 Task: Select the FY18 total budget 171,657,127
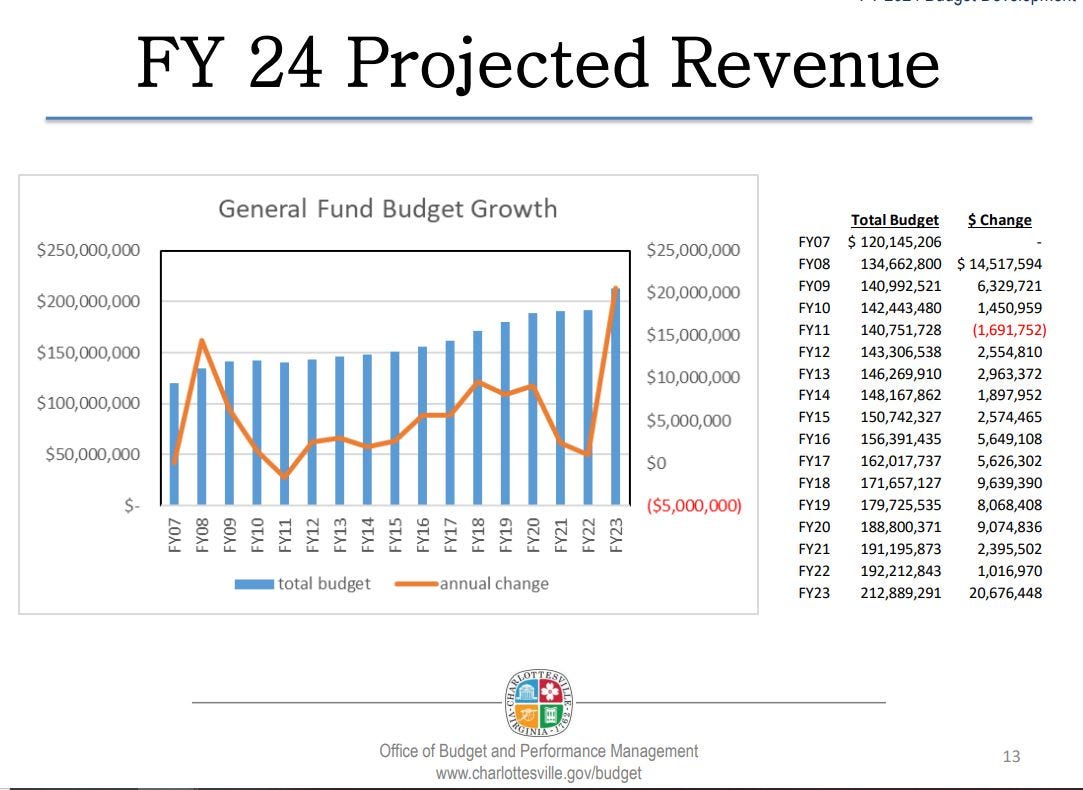[x=901, y=483]
